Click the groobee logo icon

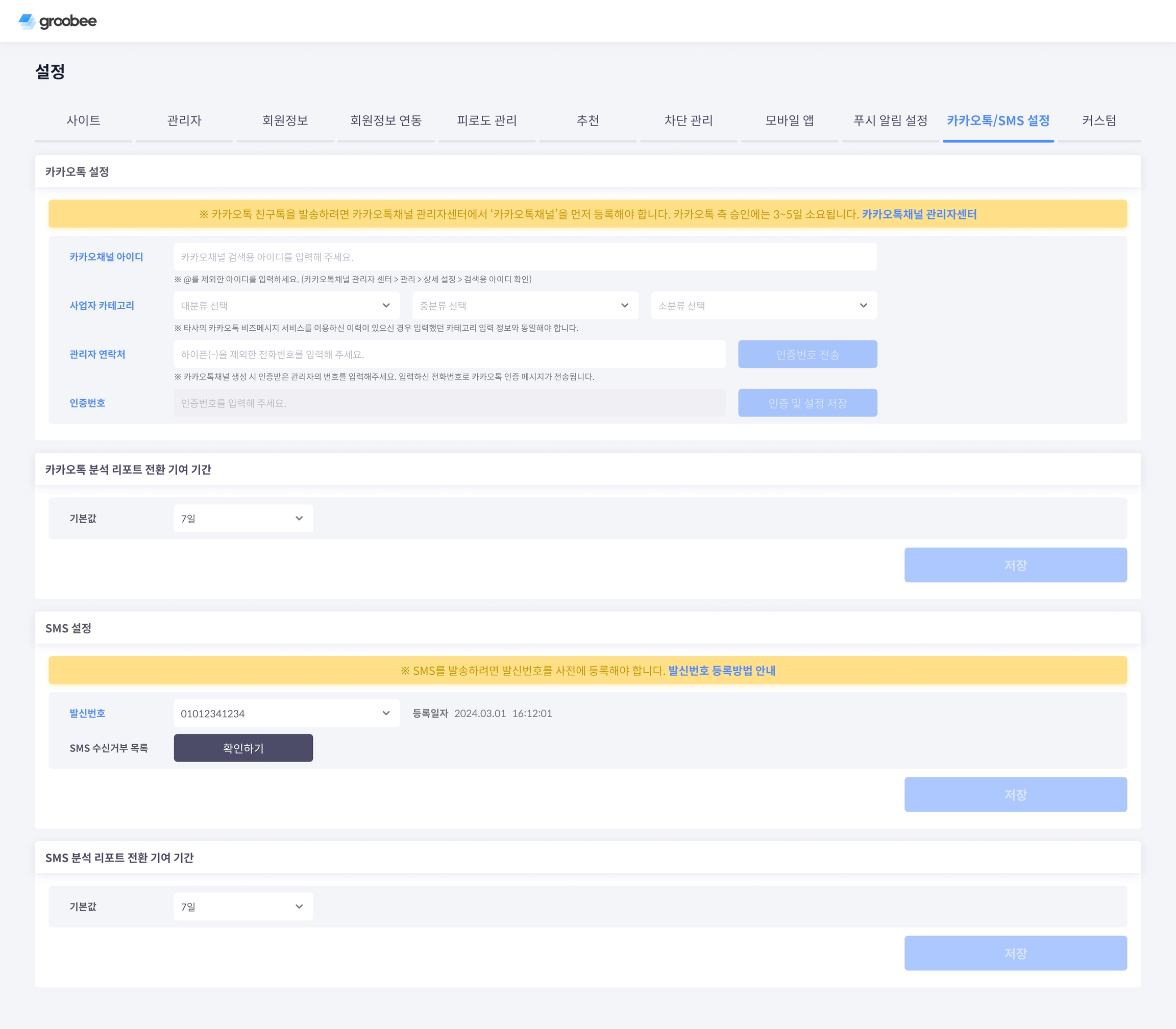(x=27, y=21)
